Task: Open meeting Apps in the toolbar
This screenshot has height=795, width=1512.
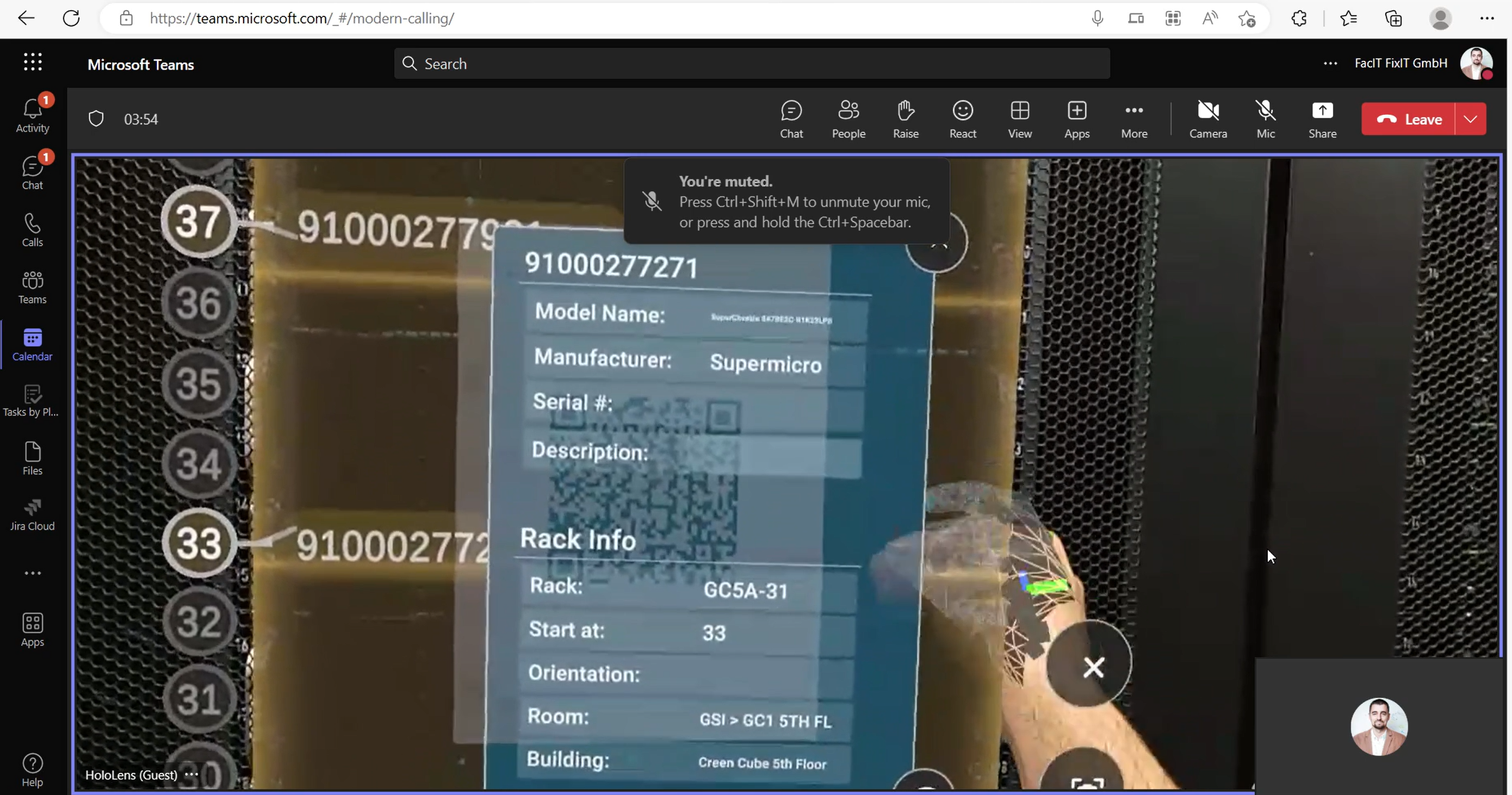Action: click(1077, 119)
